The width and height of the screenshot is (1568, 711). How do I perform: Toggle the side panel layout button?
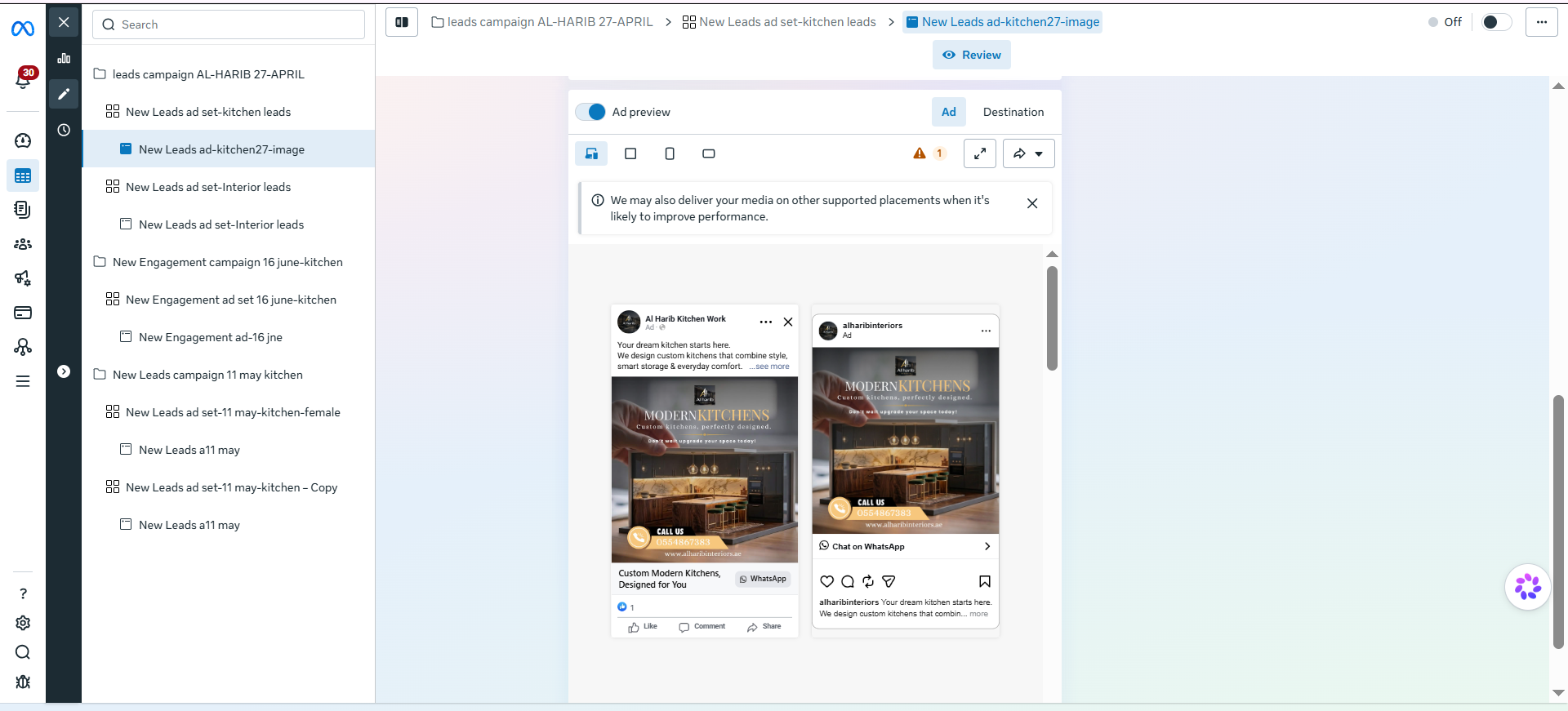pyautogui.click(x=402, y=22)
